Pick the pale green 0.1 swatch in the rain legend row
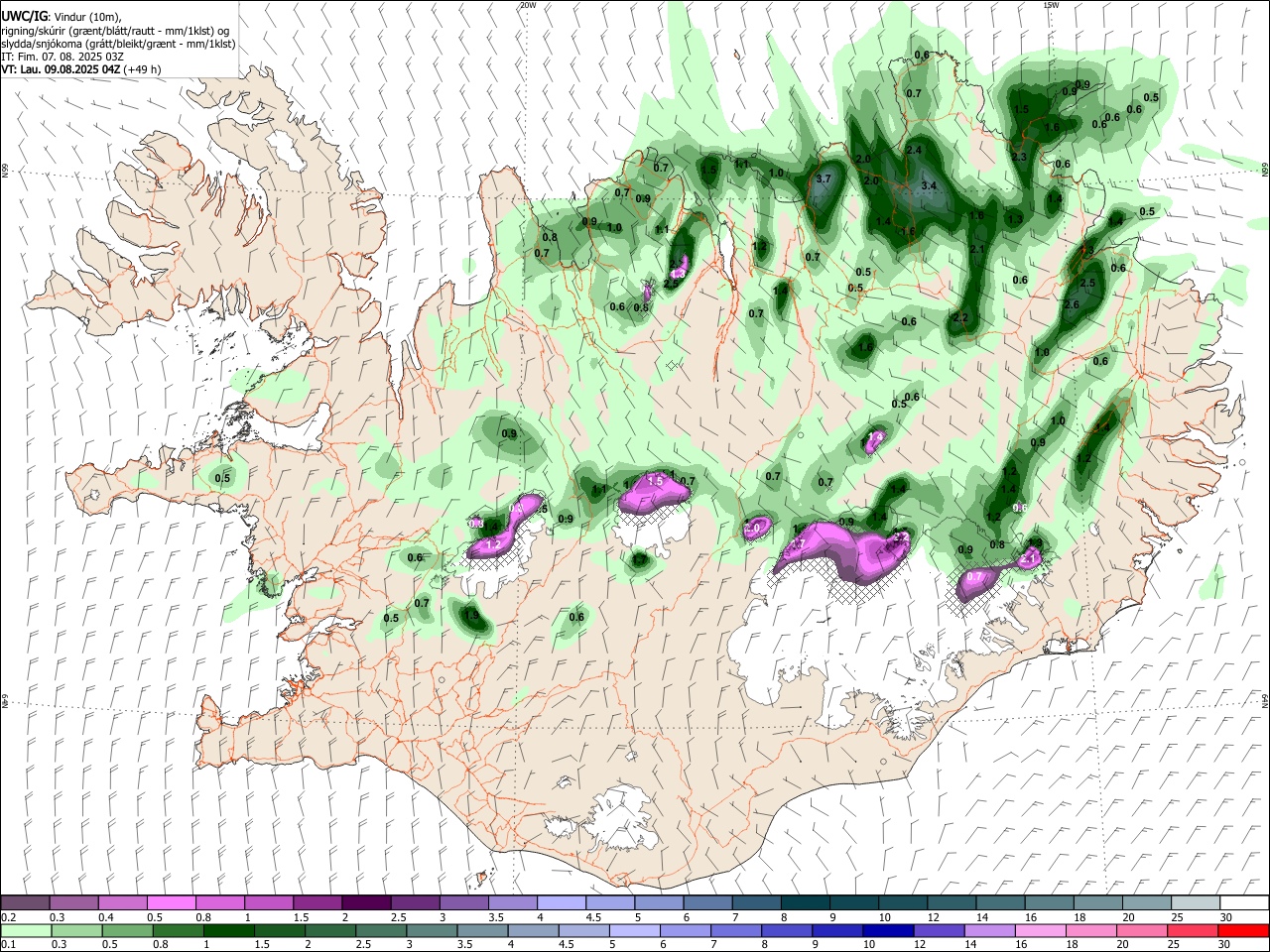Image resolution: width=1270 pixels, height=952 pixels. 25,930
